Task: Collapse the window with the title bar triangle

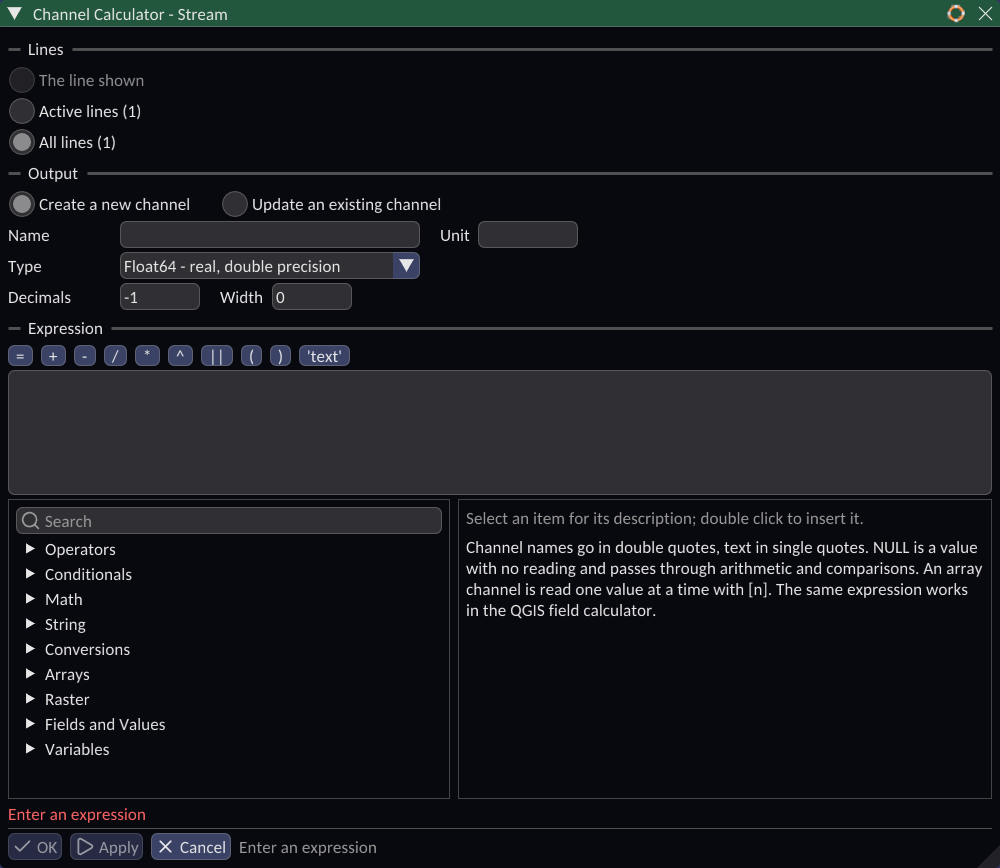Action: (x=15, y=13)
